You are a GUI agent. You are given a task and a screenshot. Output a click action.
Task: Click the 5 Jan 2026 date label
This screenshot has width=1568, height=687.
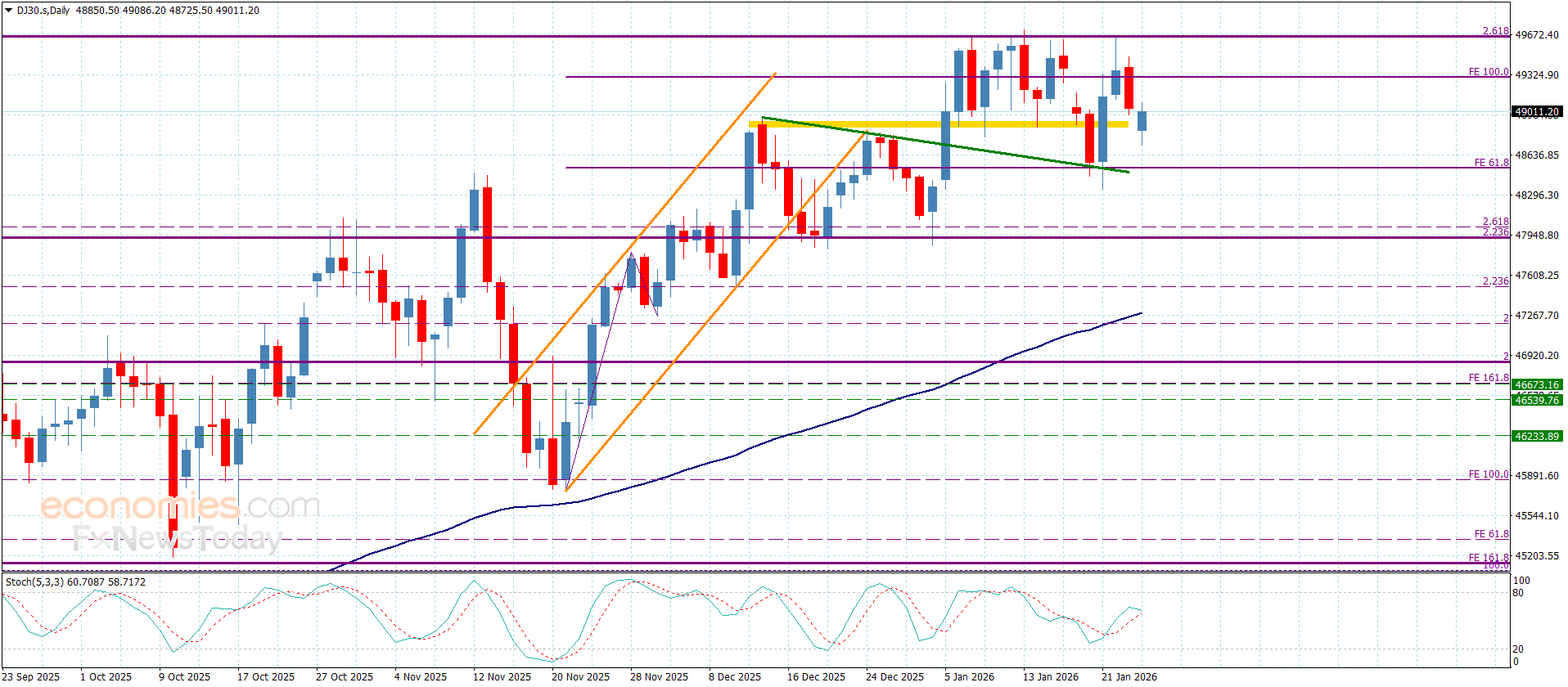click(x=969, y=676)
